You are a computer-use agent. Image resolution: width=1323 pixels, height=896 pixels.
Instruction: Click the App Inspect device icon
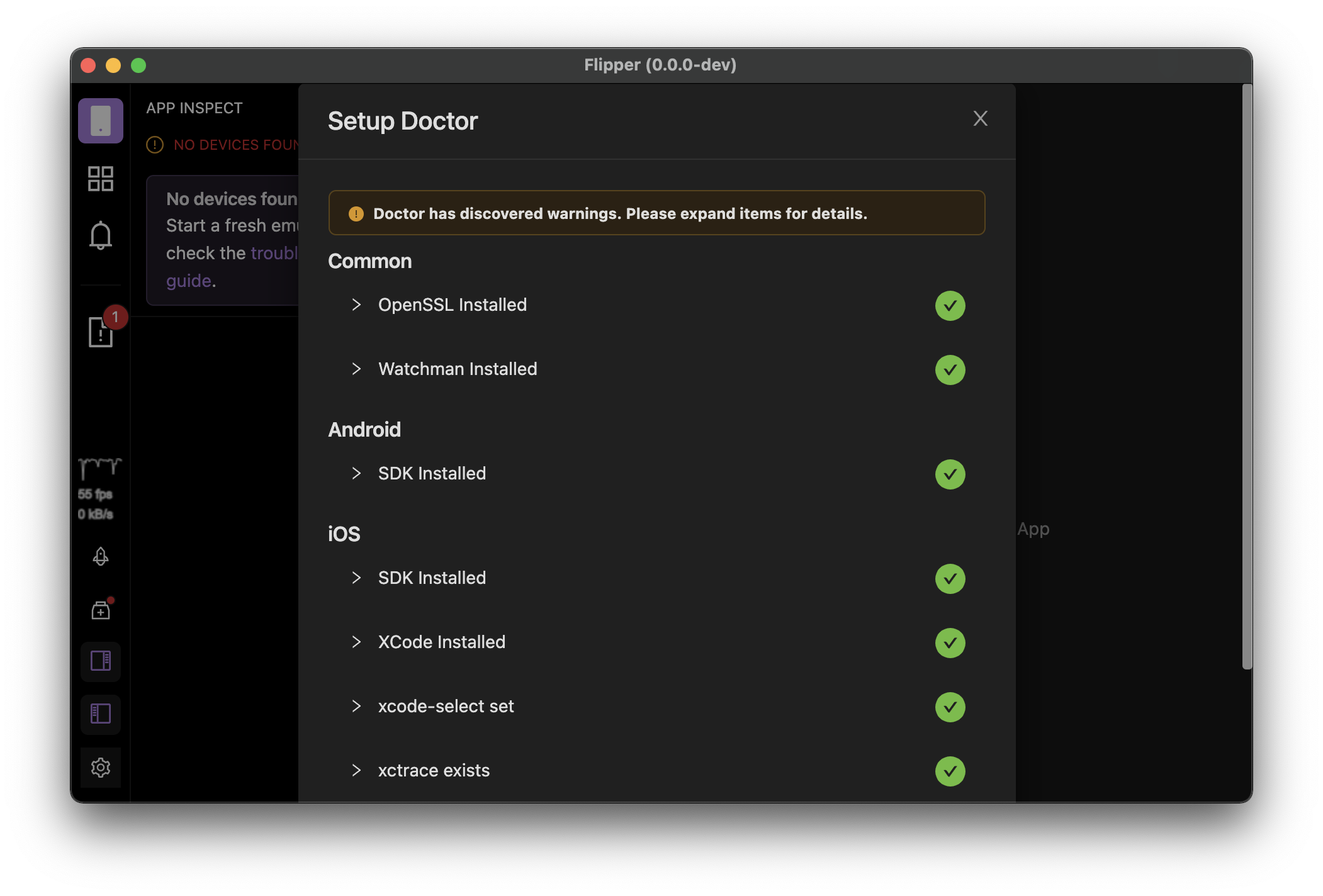100,120
